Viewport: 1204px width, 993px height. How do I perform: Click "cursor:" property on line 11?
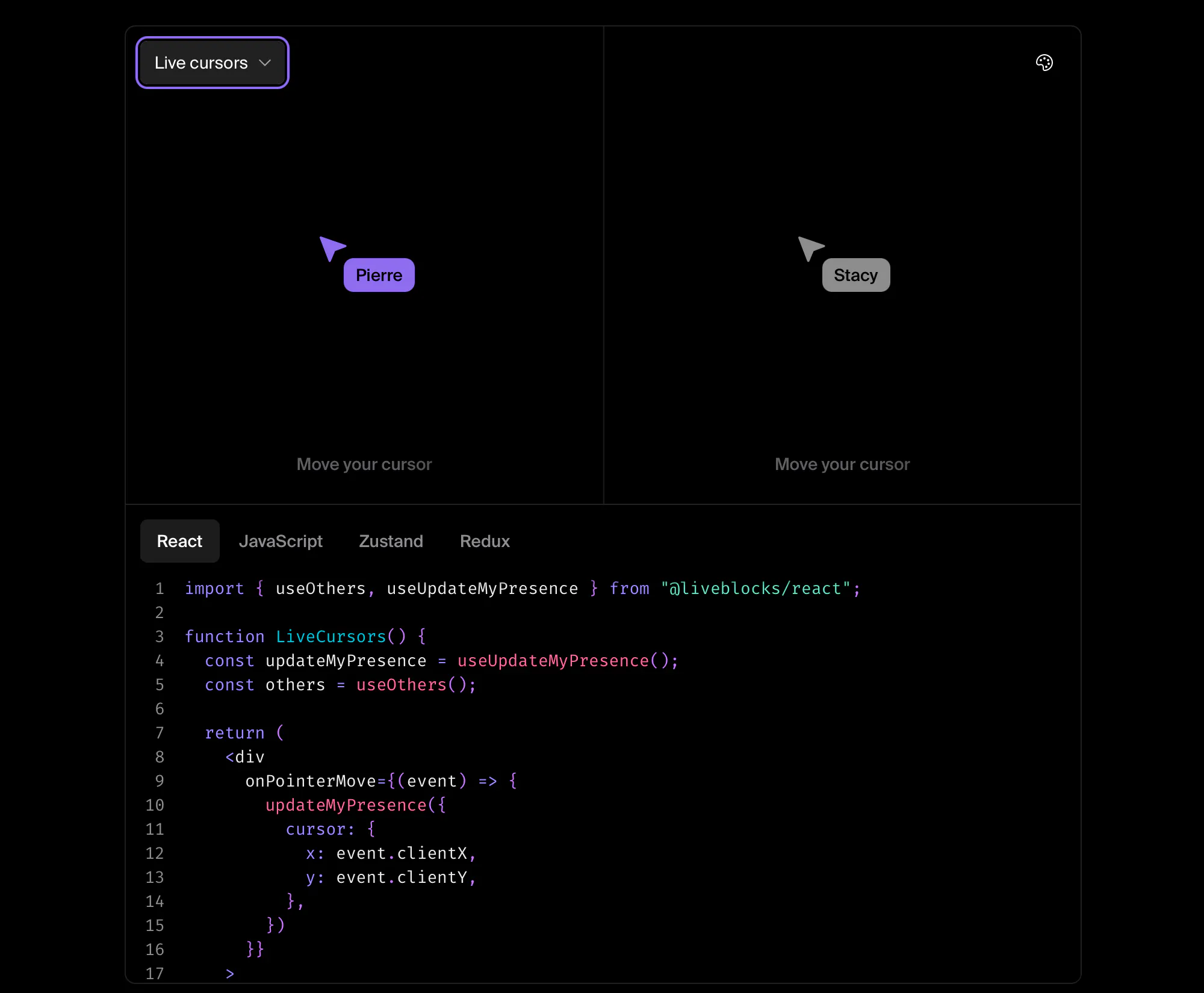(320, 829)
